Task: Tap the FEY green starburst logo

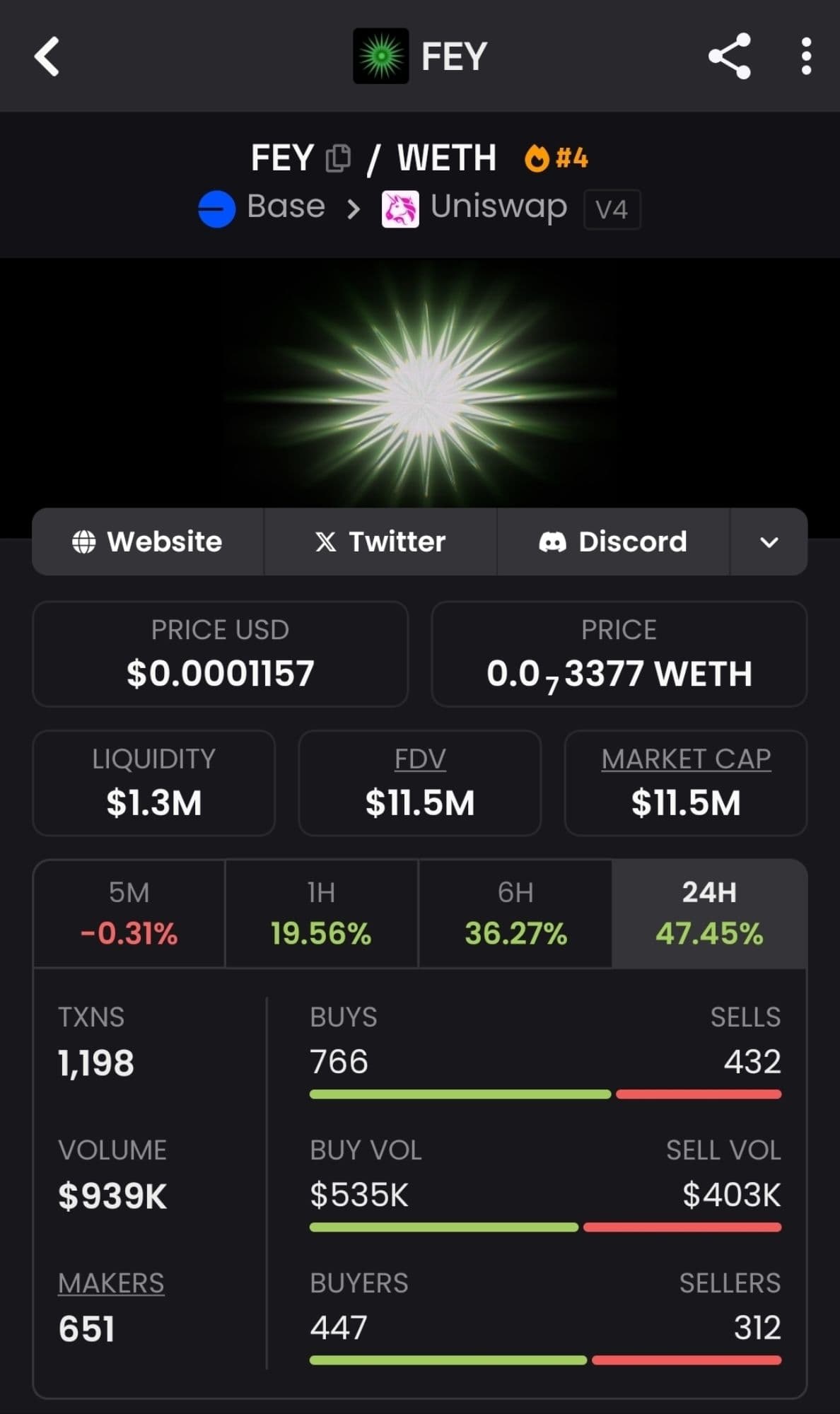Action: [x=381, y=57]
